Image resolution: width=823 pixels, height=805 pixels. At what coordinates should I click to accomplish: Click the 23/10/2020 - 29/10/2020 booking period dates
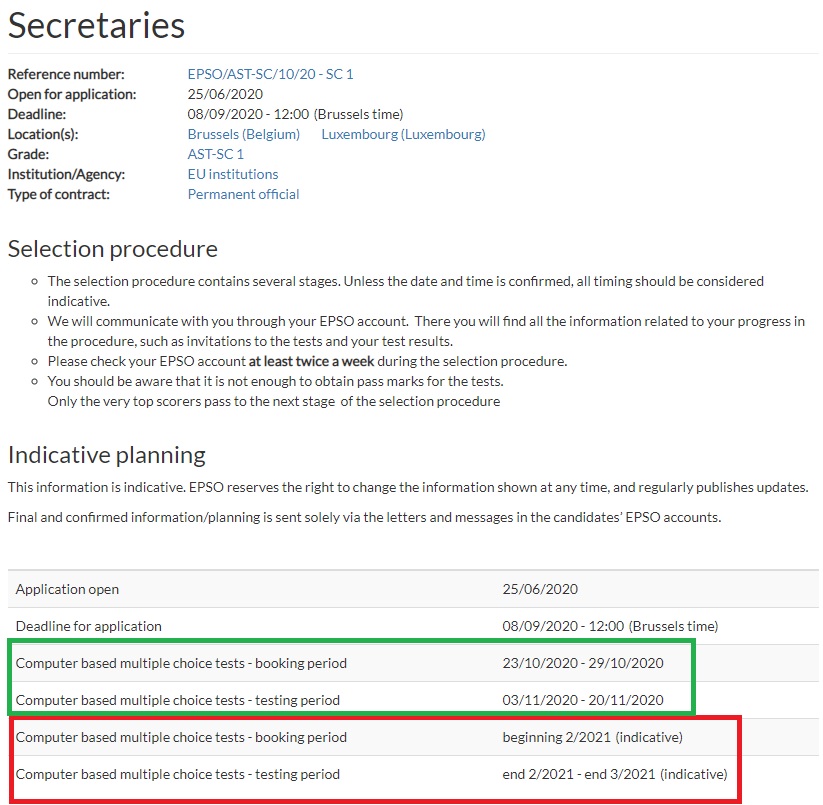tap(582, 663)
